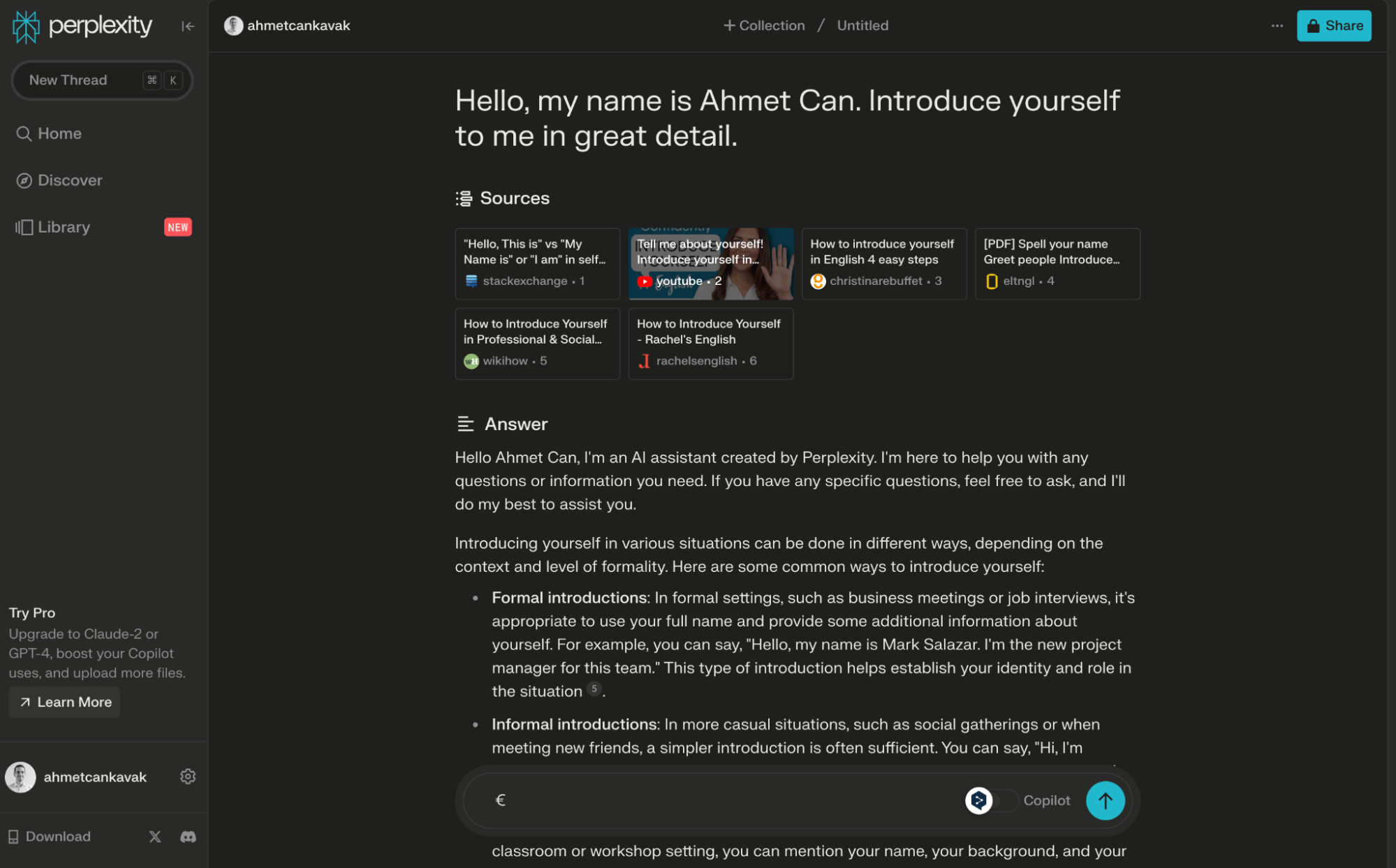
Task: Open the Discord icon link
Action: click(x=188, y=837)
